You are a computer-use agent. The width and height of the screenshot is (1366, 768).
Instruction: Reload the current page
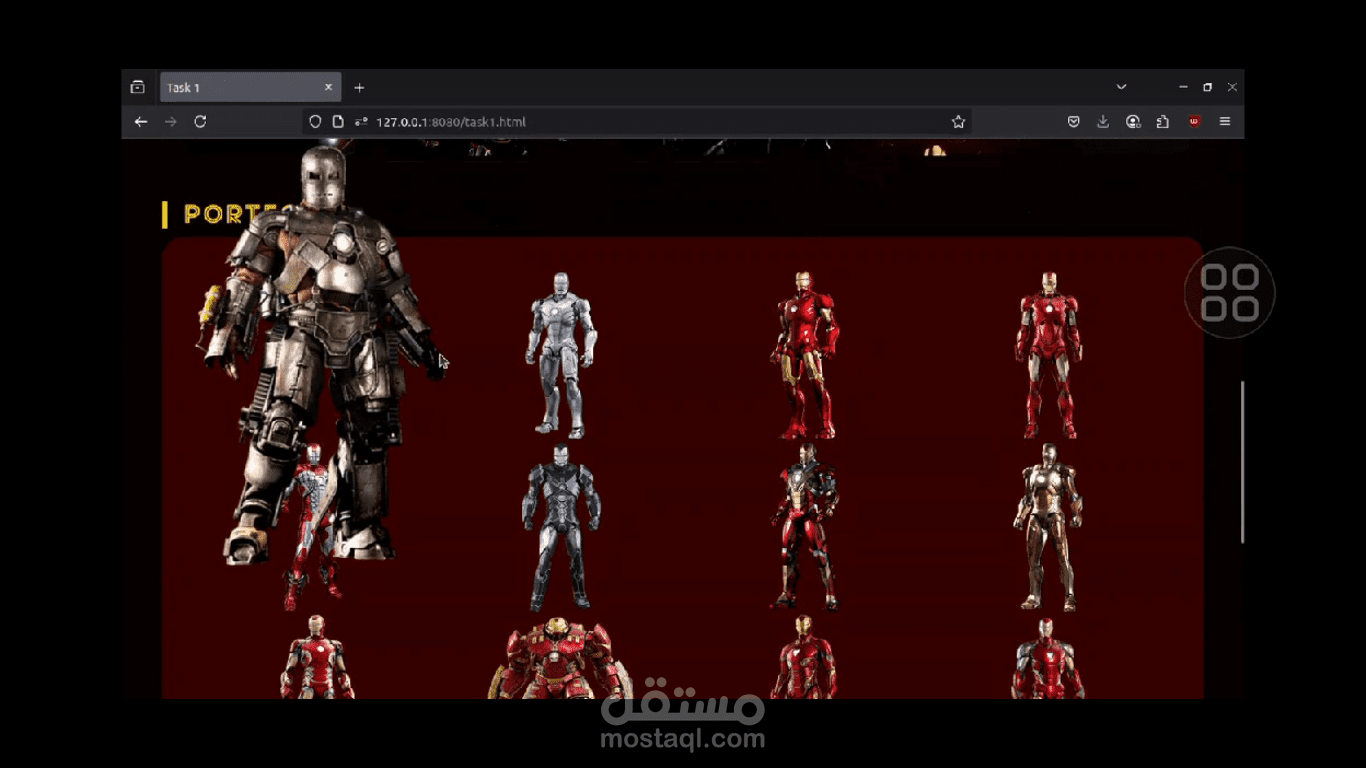[x=200, y=122]
